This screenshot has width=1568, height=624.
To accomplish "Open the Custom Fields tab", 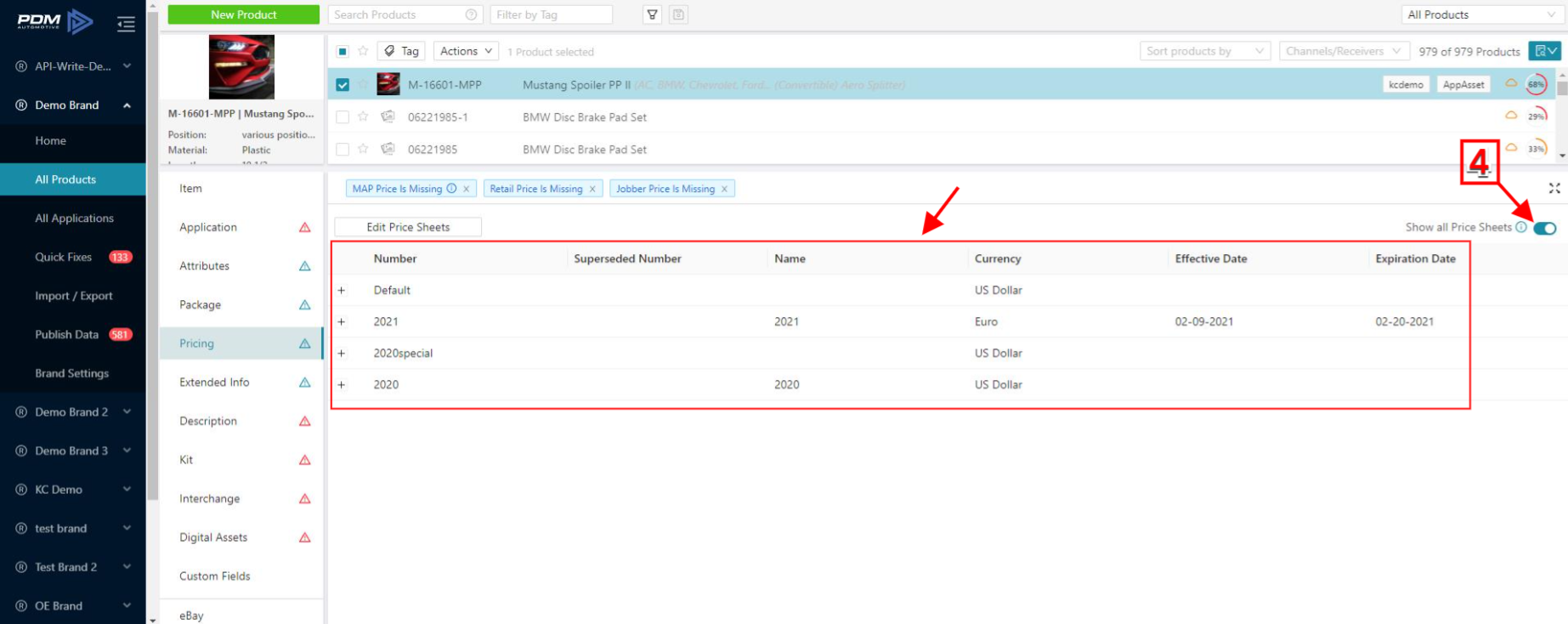I will (x=241, y=576).
